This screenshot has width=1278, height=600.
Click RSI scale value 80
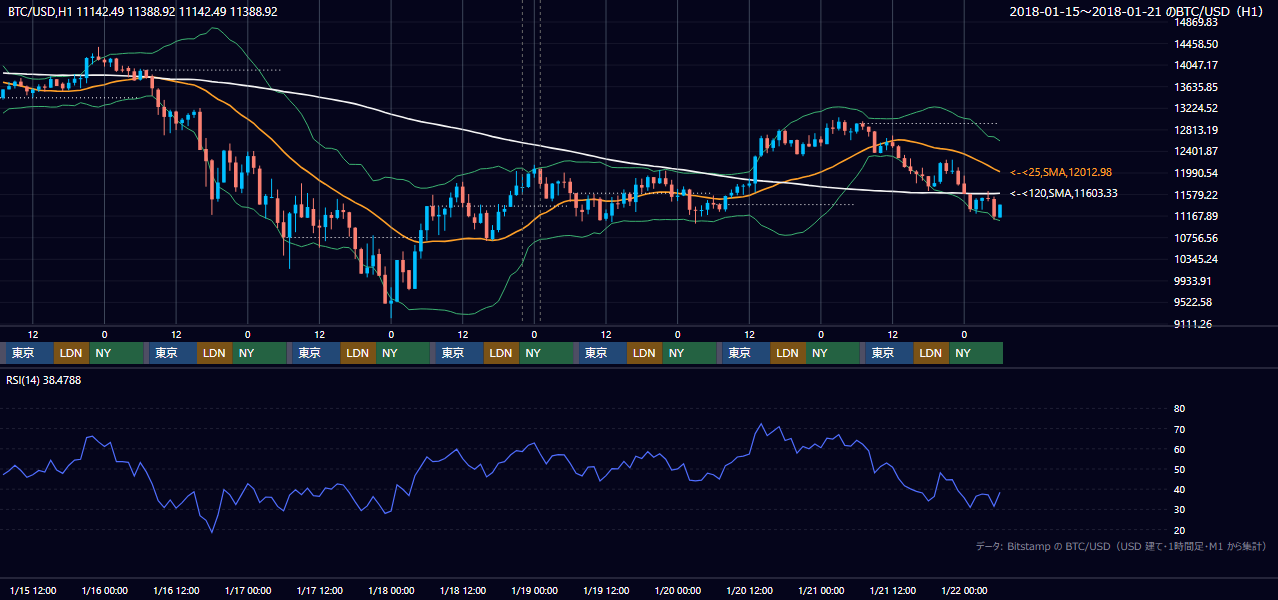(x=1179, y=409)
